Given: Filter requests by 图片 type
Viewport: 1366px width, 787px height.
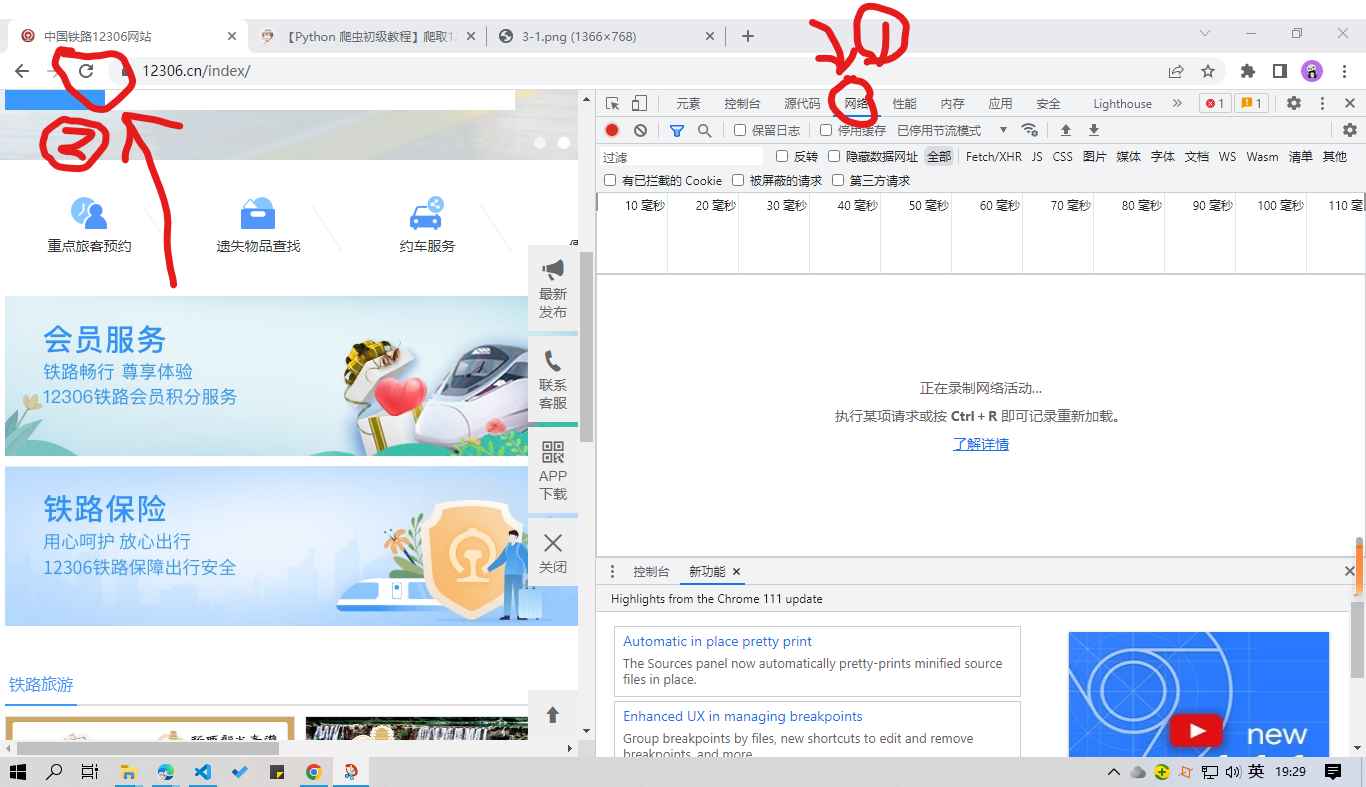Looking at the screenshot, I should 1095,156.
